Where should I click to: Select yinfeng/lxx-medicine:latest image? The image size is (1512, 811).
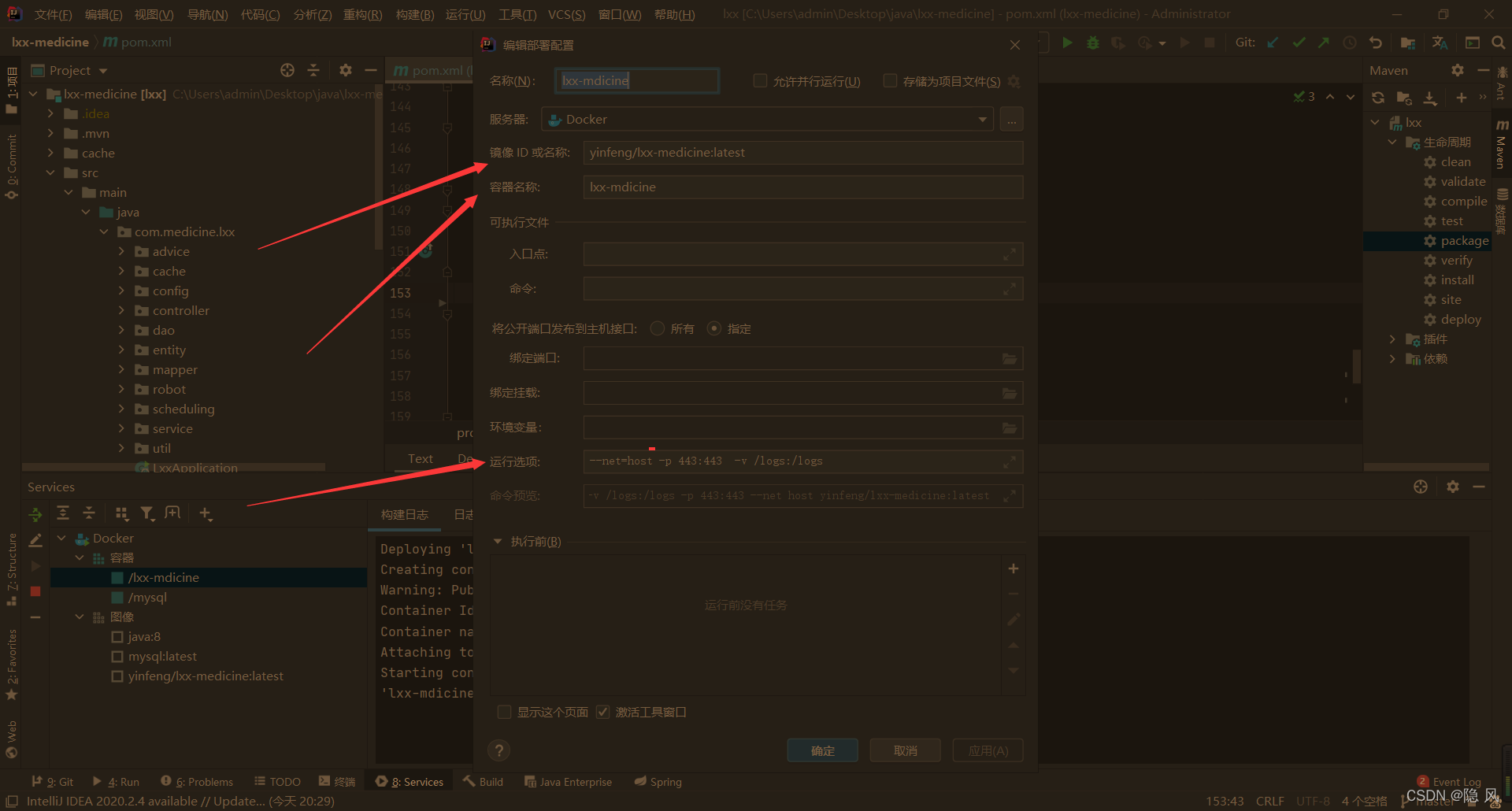point(206,676)
